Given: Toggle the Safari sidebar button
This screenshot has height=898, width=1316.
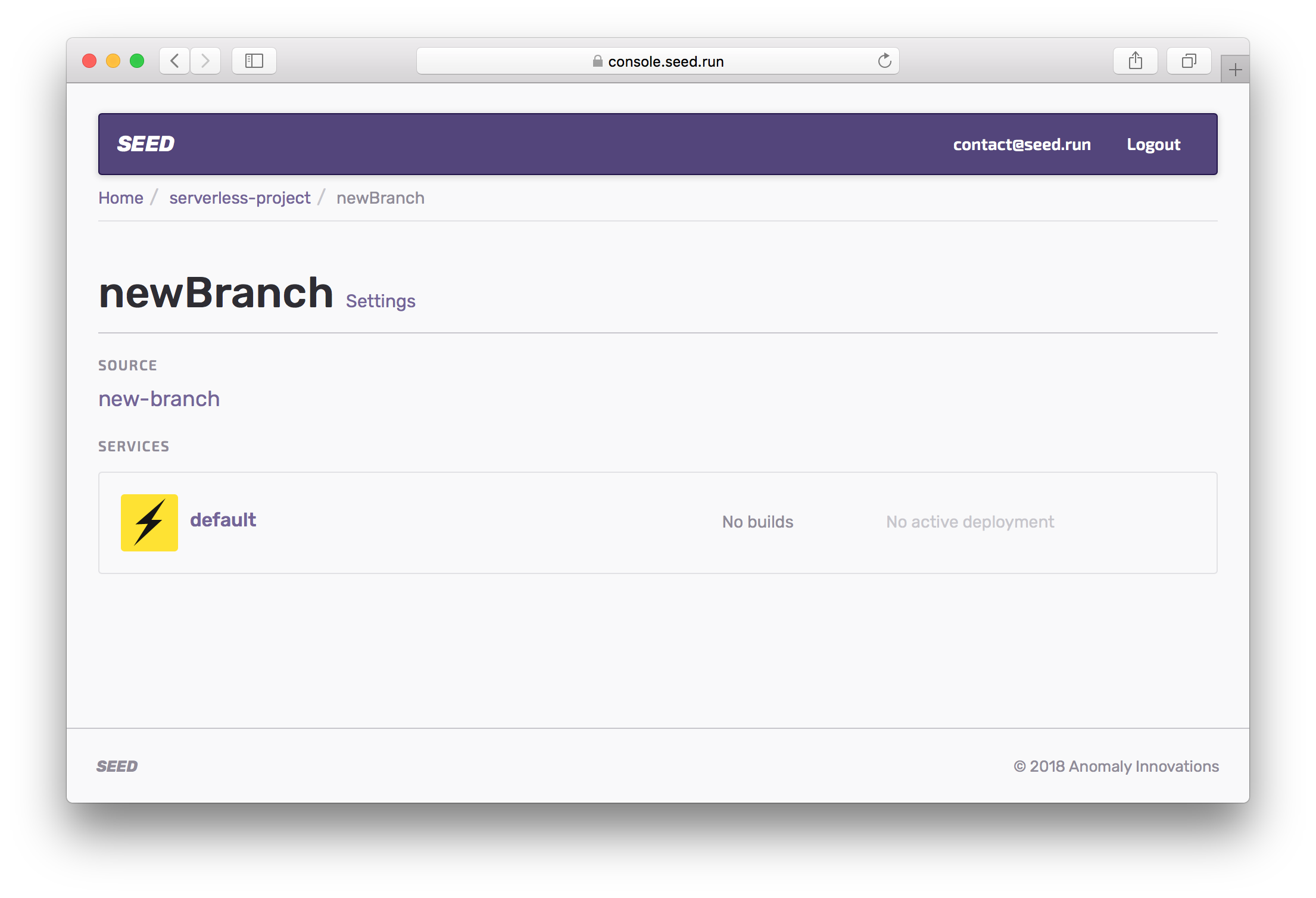Looking at the screenshot, I should coord(254,61).
